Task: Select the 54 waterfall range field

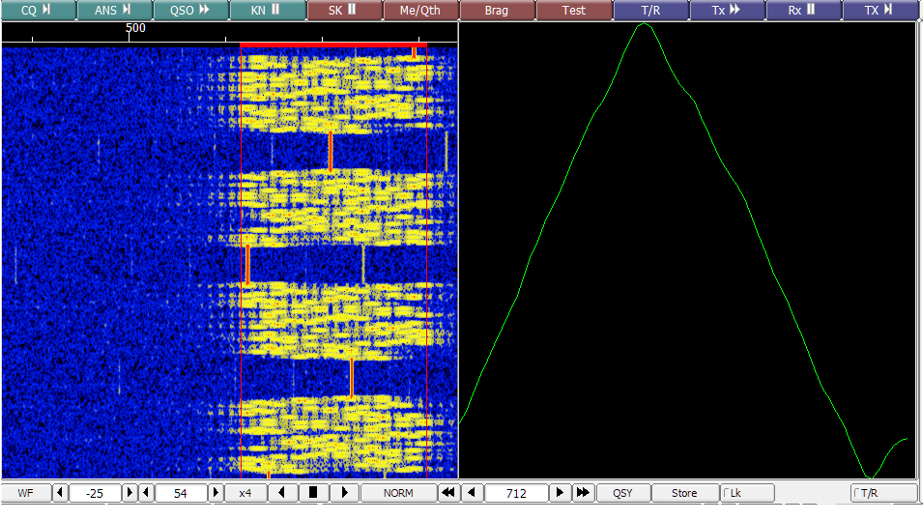Action: (181, 493)
